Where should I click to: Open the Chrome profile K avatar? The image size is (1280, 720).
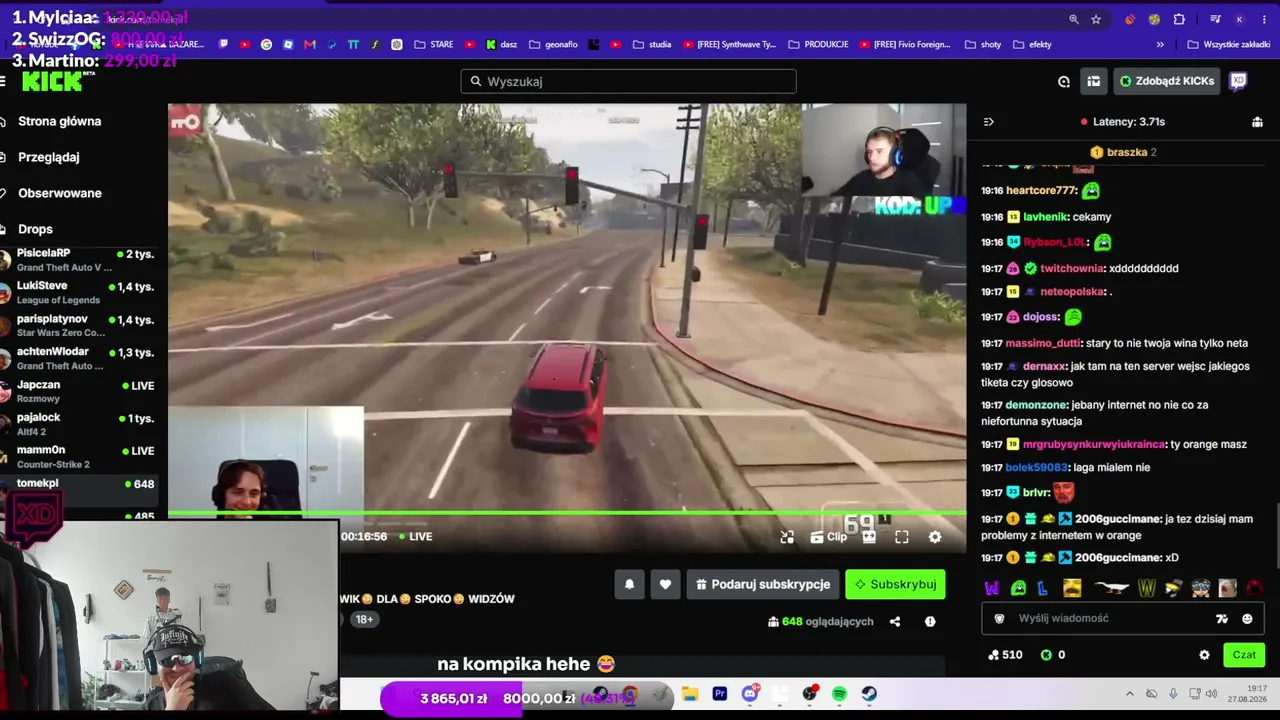(1239, 19)
